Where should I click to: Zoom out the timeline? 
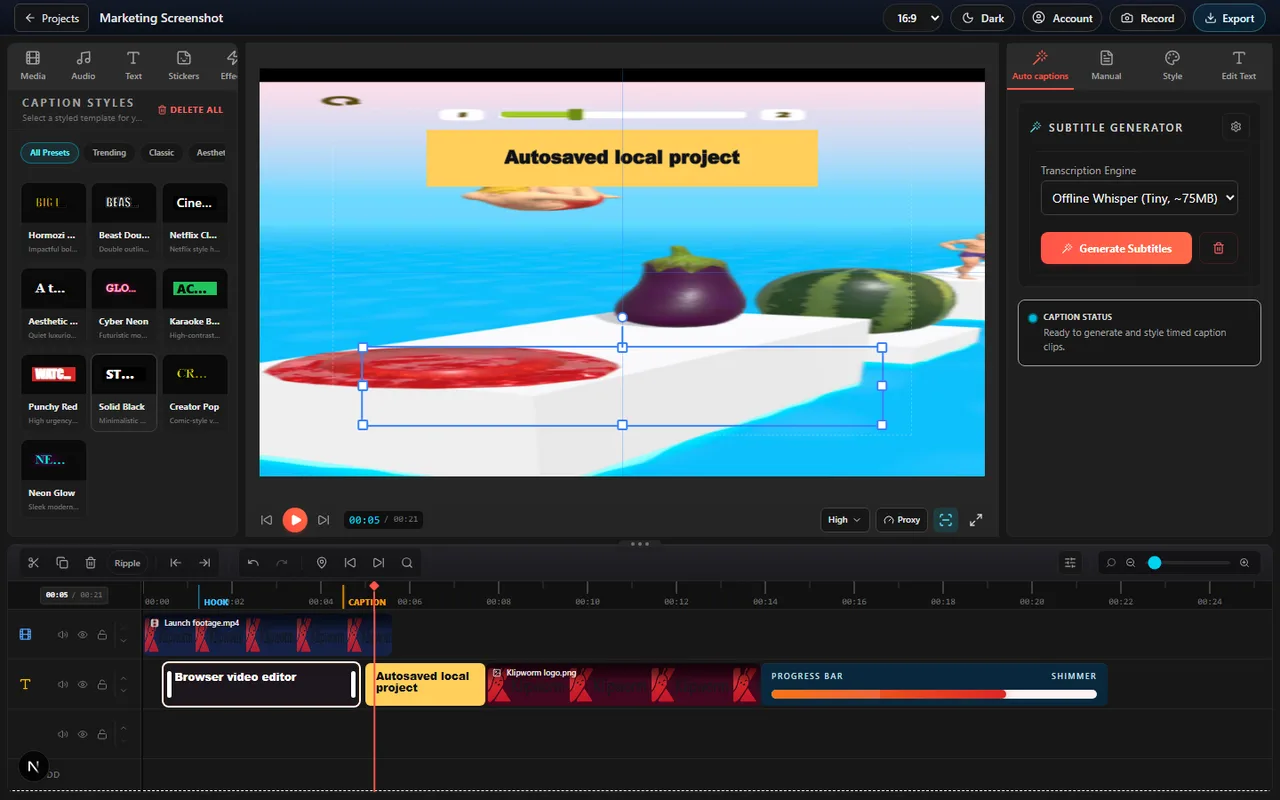pyautogui.click(x=1131, y=563)
